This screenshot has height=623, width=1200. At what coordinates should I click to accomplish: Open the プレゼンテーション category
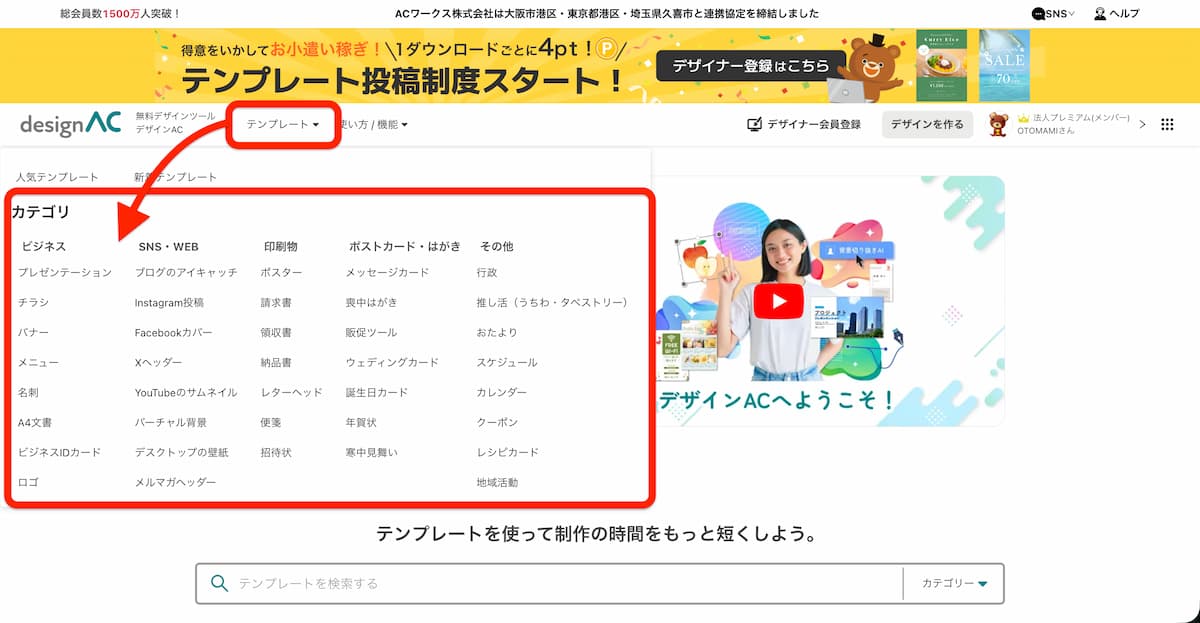coord(65,272)
